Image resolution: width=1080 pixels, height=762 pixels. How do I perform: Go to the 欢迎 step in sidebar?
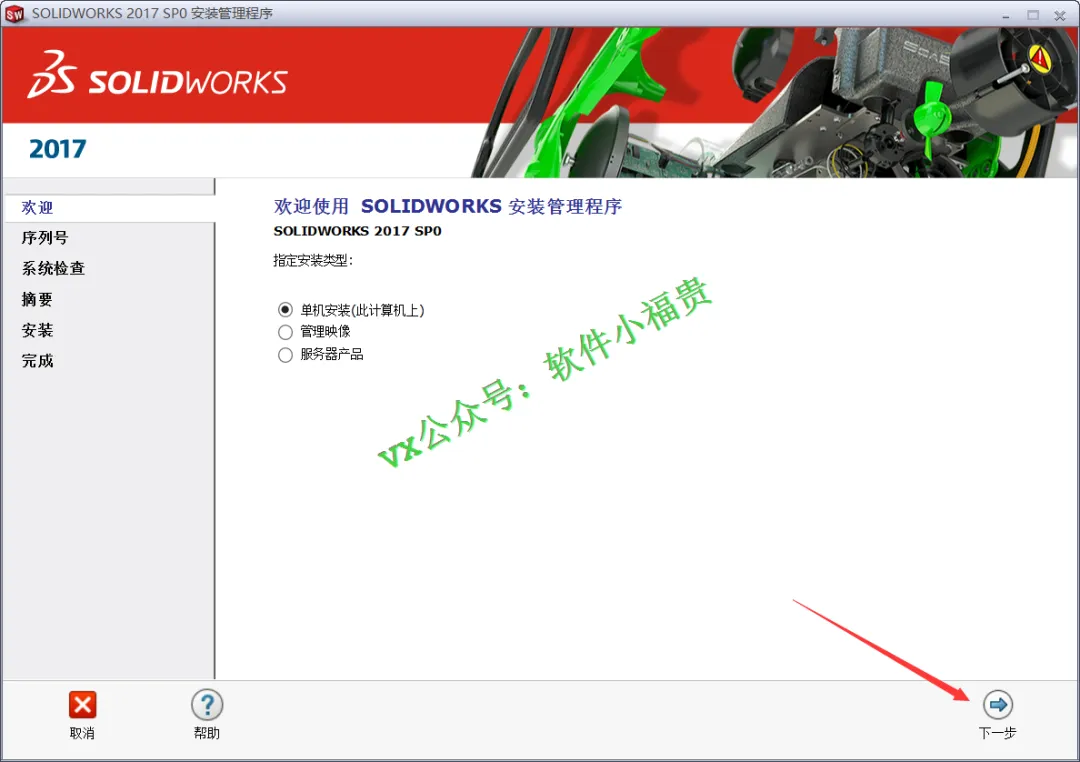coord(37,207)
